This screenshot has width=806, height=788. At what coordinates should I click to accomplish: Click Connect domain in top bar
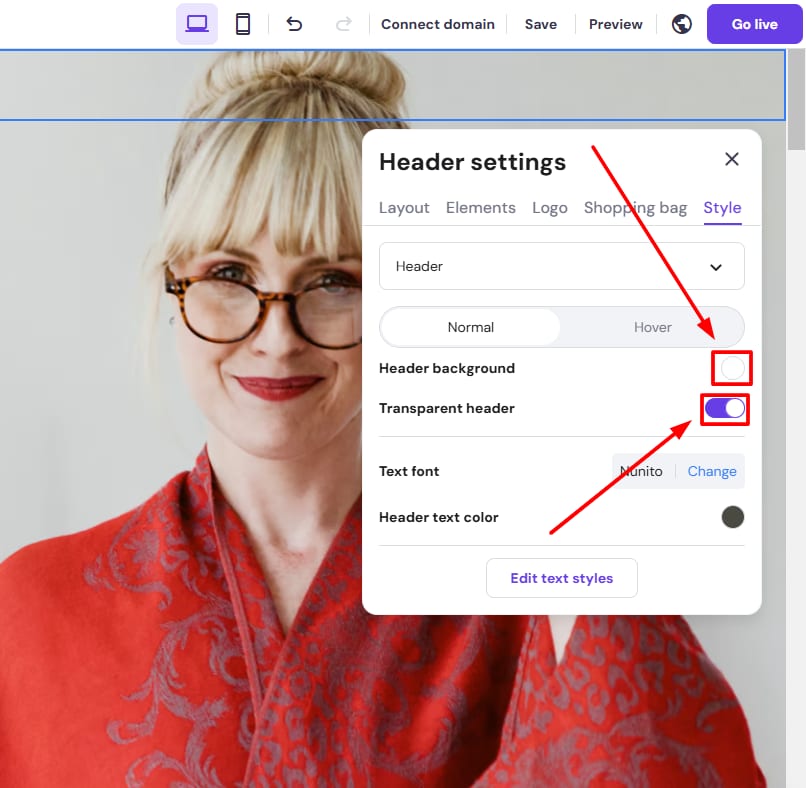pos(438,24)
